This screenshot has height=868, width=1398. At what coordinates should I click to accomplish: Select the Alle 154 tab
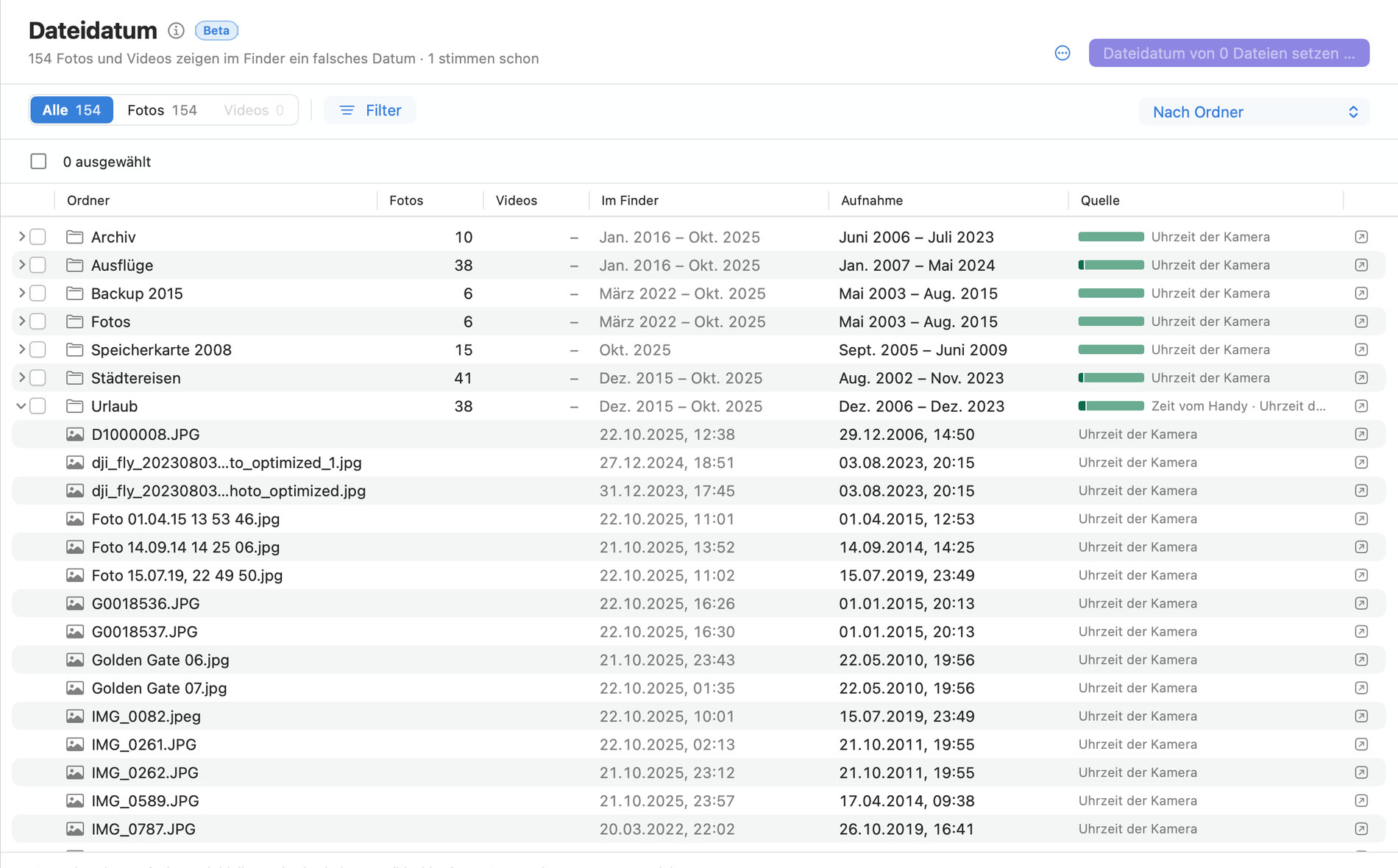click(71, 110)
